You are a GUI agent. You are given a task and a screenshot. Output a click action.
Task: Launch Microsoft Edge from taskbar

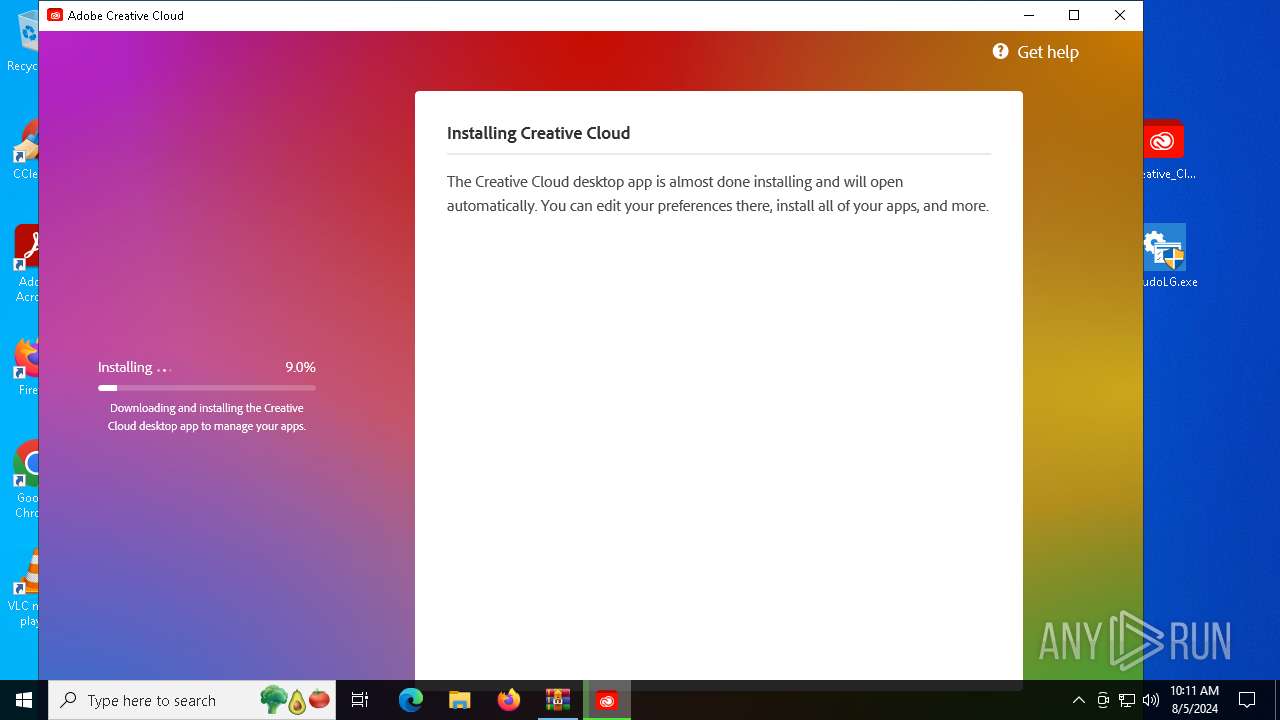(411, 700)
